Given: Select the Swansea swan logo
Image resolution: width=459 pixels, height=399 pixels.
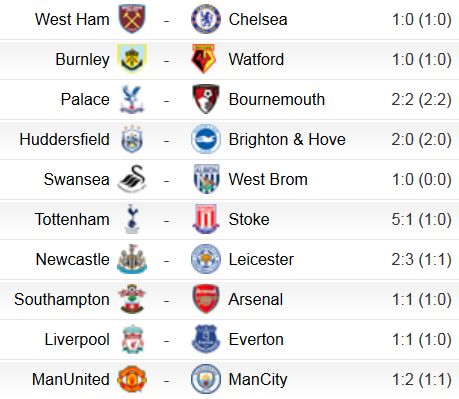Looking at the screenshot, I should (x=132, y=179).
